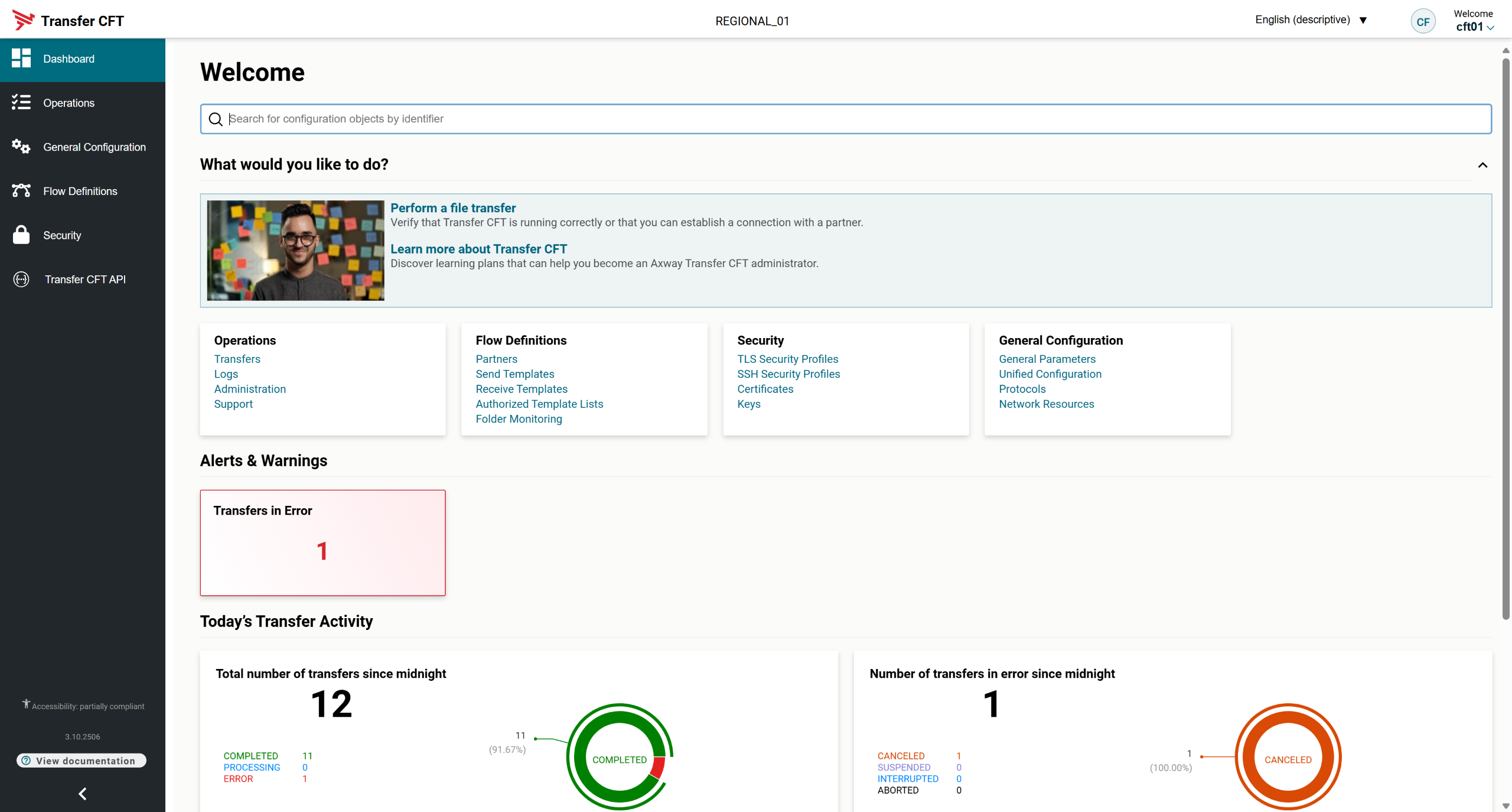
Task: Collapse the sidebar with the left chevron
Action: pyautogui.click(x=83, y=794)
